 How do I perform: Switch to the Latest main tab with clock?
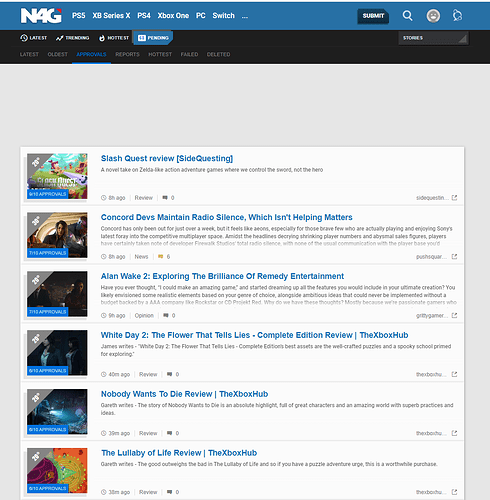click(x=33, y=38)
